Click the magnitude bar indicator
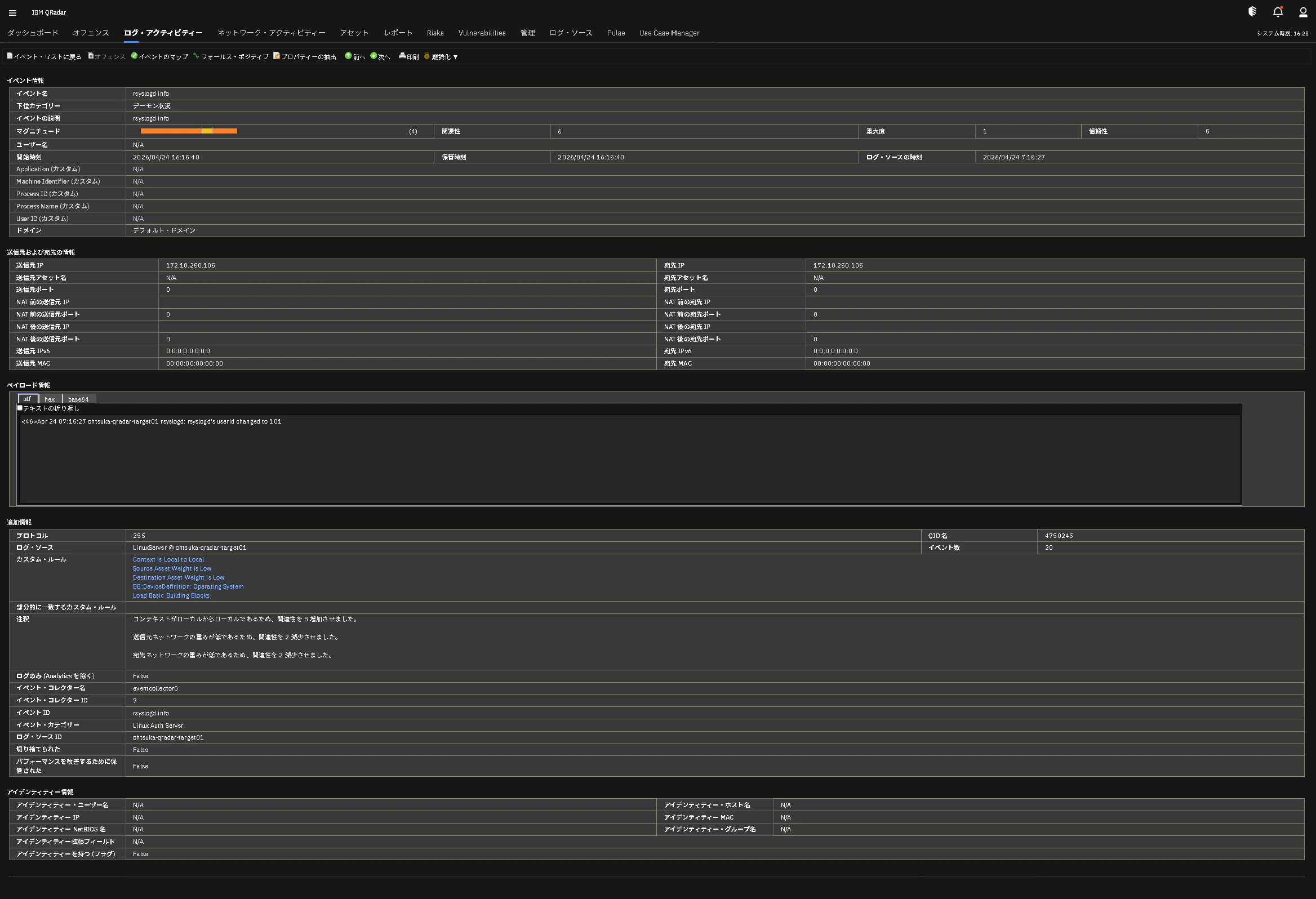 pos(189,131)
